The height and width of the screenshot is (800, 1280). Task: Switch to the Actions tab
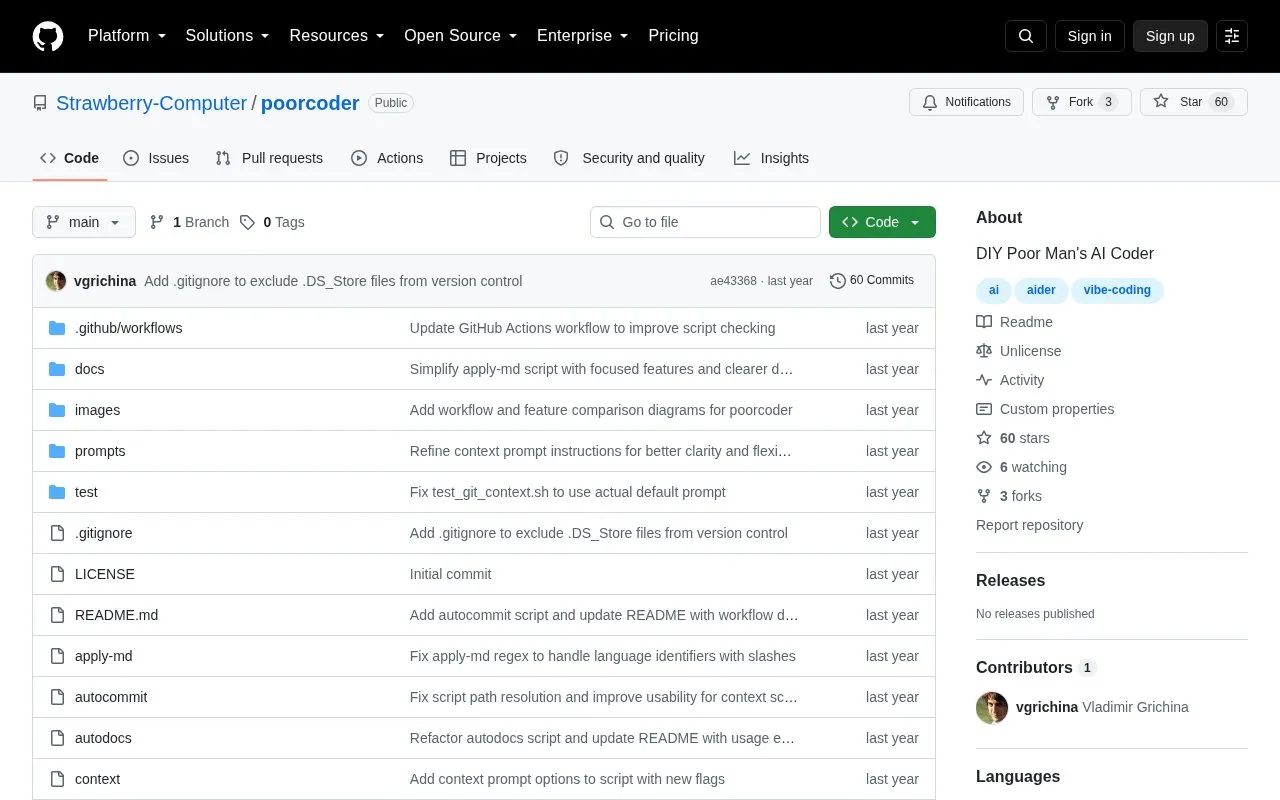click(387, 158)
